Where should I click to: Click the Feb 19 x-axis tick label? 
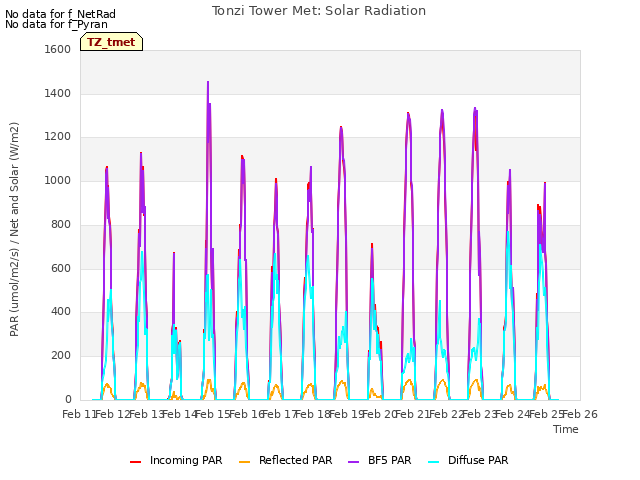346,414
